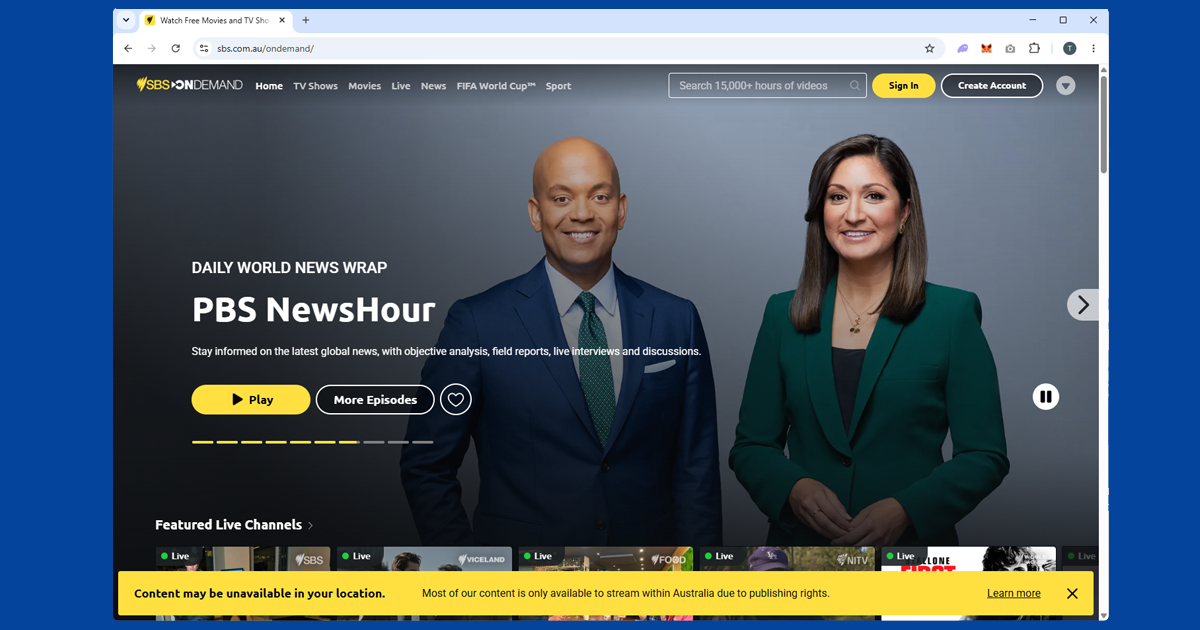Go forward to next page
The image size is (1200, 630).
click(x=152, y=48)
